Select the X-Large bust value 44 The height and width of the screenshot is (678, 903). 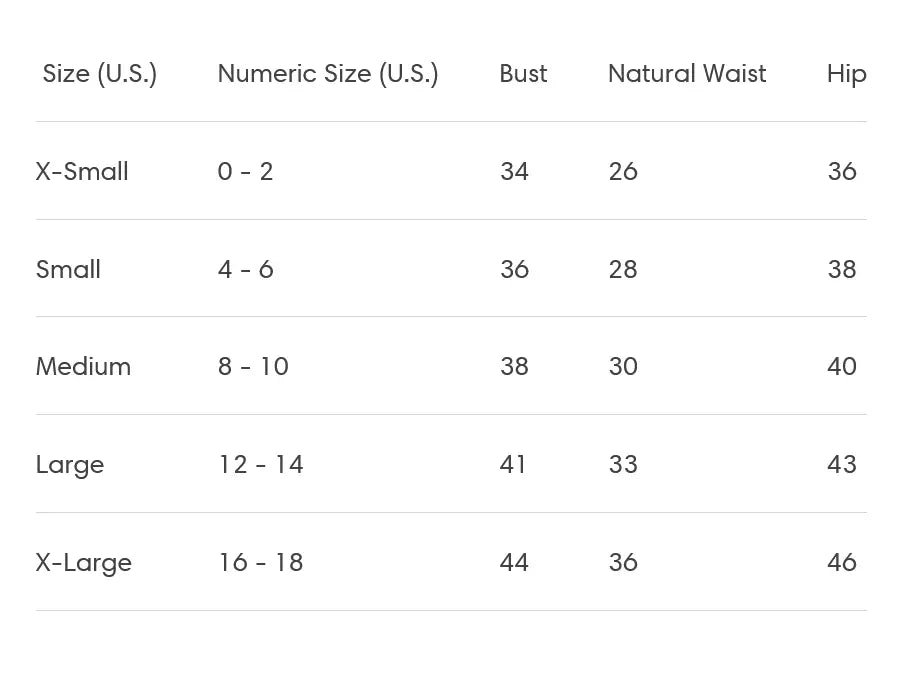pyautogui.click(x=514, y=563)
